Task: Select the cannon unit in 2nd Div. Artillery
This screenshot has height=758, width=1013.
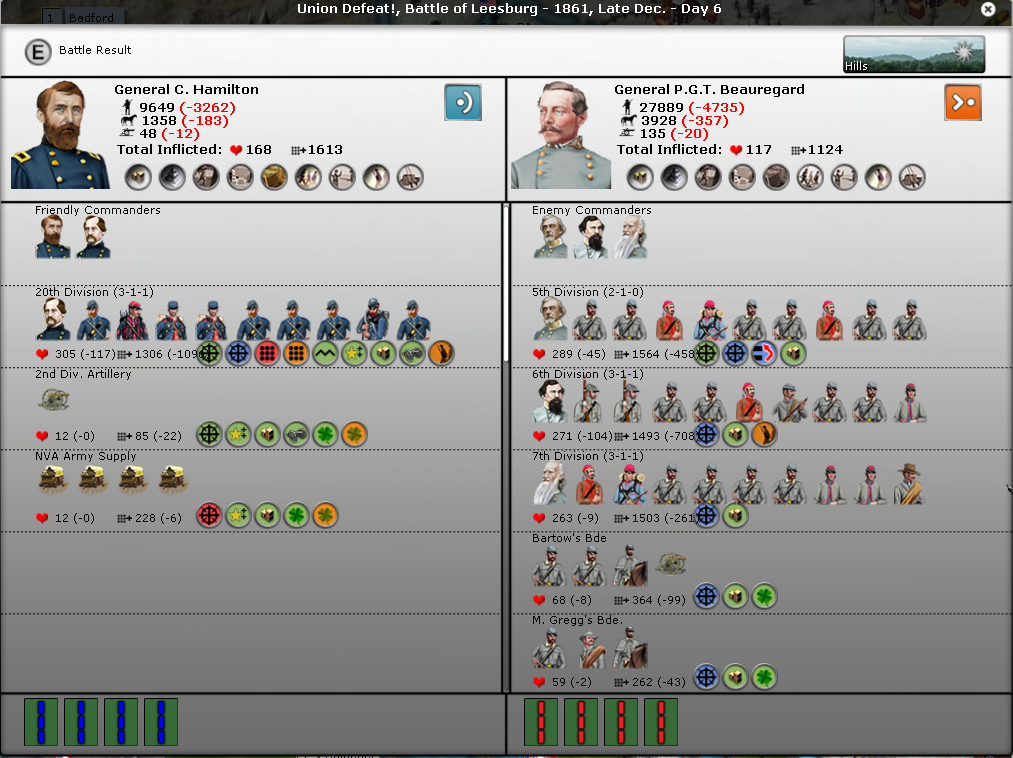Action: [x=53, y=400]
